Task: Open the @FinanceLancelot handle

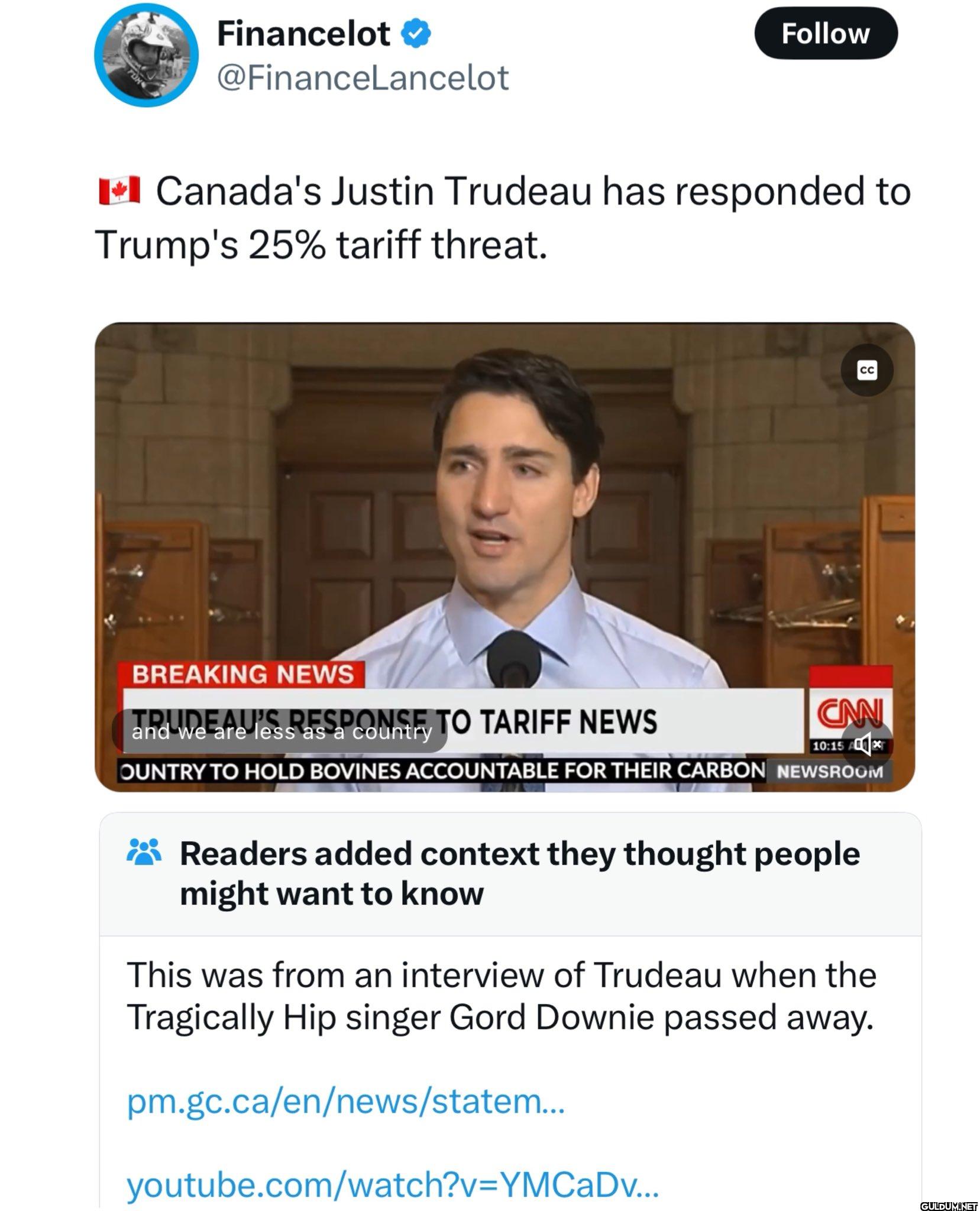Action: (363, 78)
